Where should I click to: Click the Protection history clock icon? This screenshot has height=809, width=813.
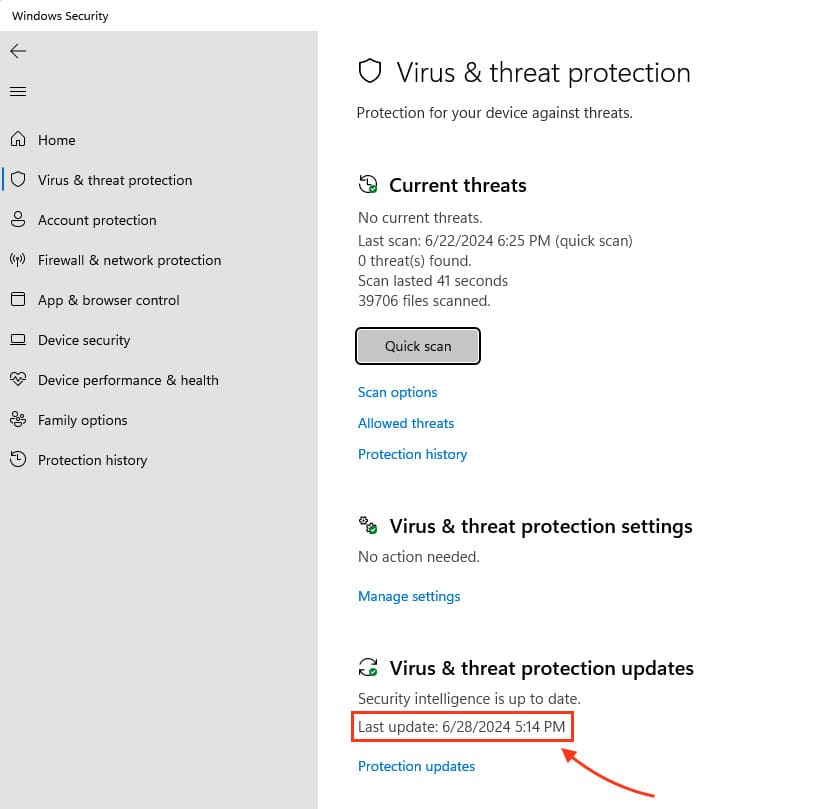(18, 460)
